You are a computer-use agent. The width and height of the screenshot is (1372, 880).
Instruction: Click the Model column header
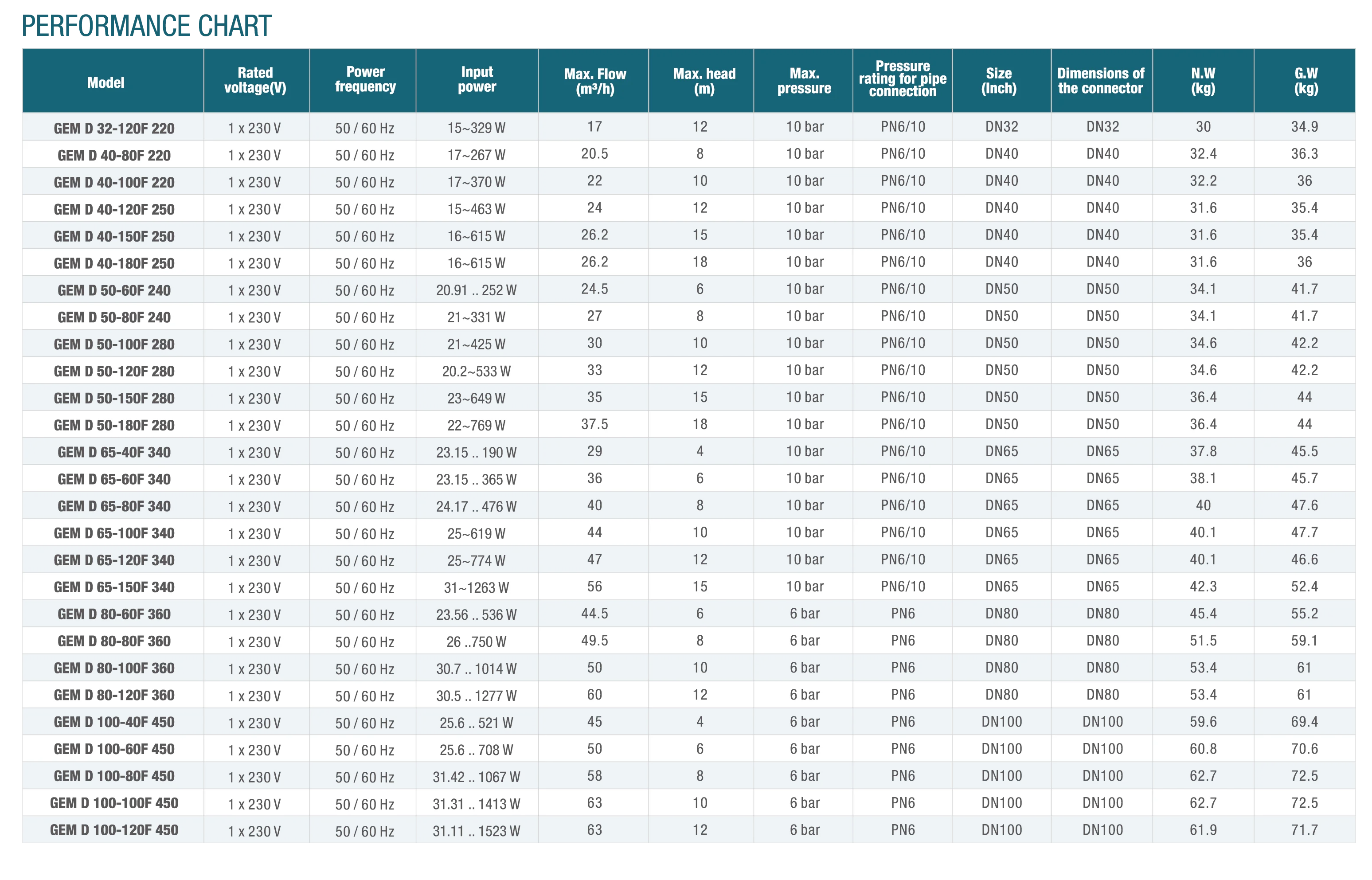tap(106, 83)
